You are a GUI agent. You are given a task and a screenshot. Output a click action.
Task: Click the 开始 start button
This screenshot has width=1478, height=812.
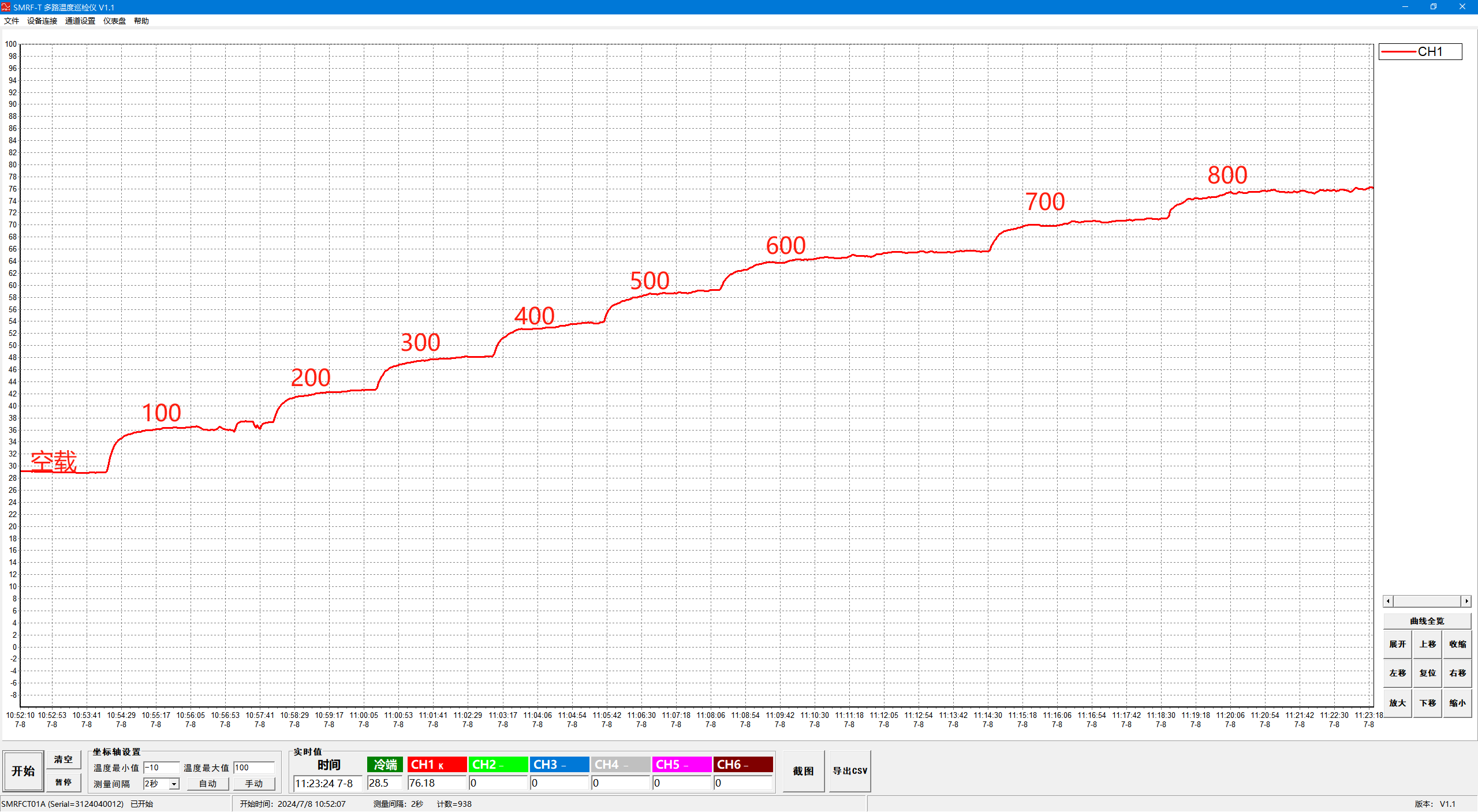click(x=23, y=771)
